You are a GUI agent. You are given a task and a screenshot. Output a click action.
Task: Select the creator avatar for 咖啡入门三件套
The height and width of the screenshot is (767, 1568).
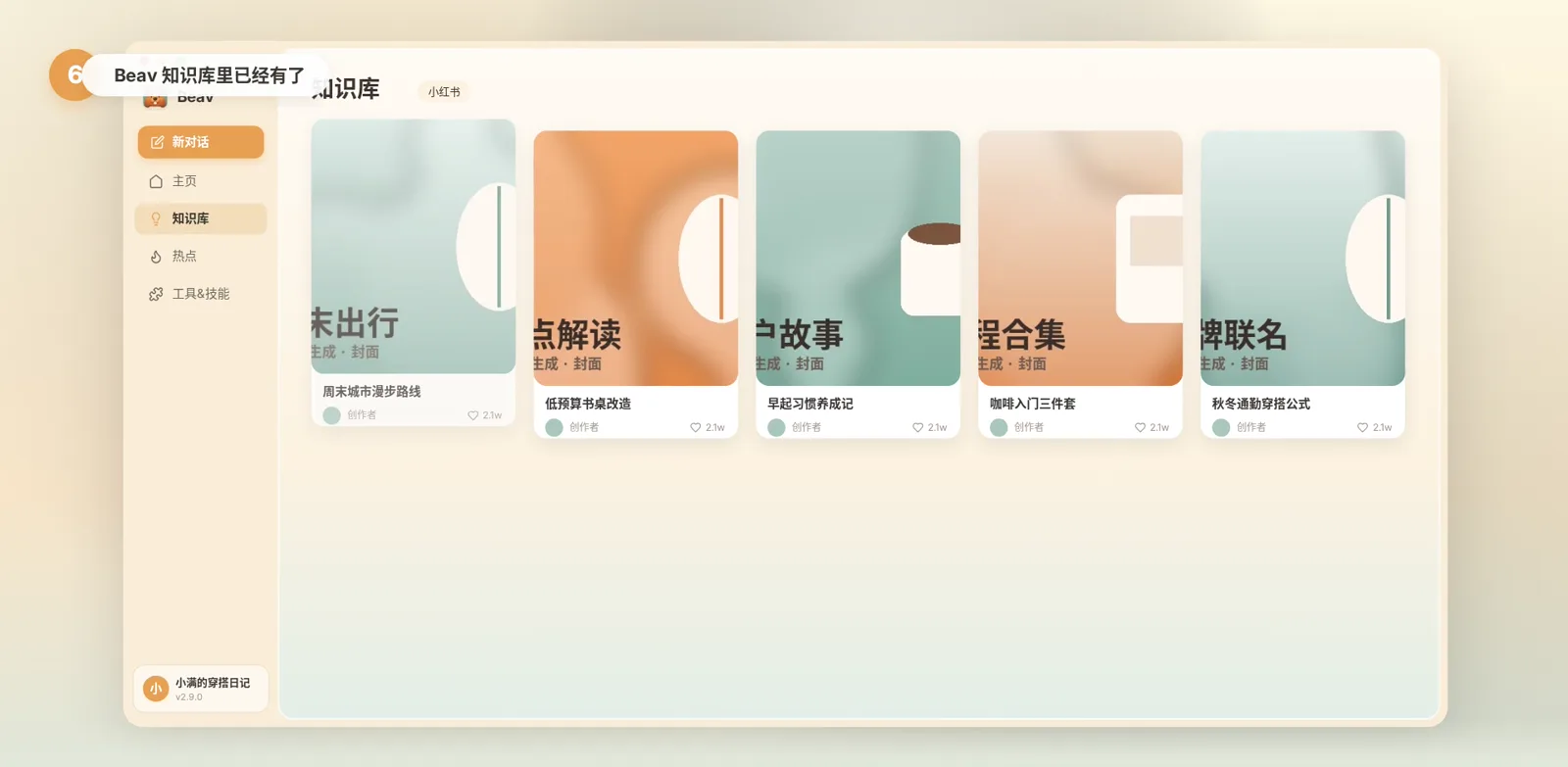(1000, 427)
